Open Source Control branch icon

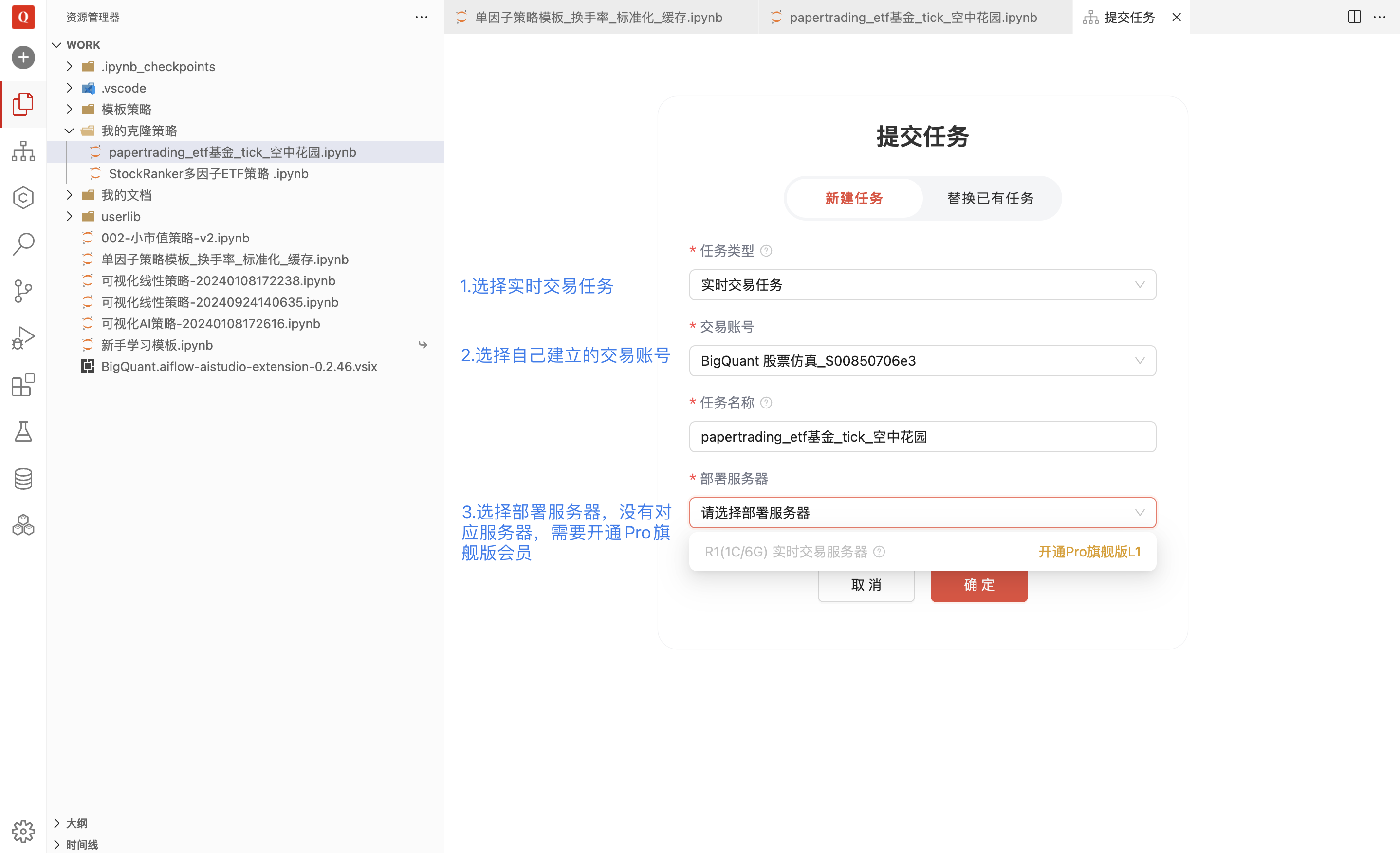coord(23,291)
